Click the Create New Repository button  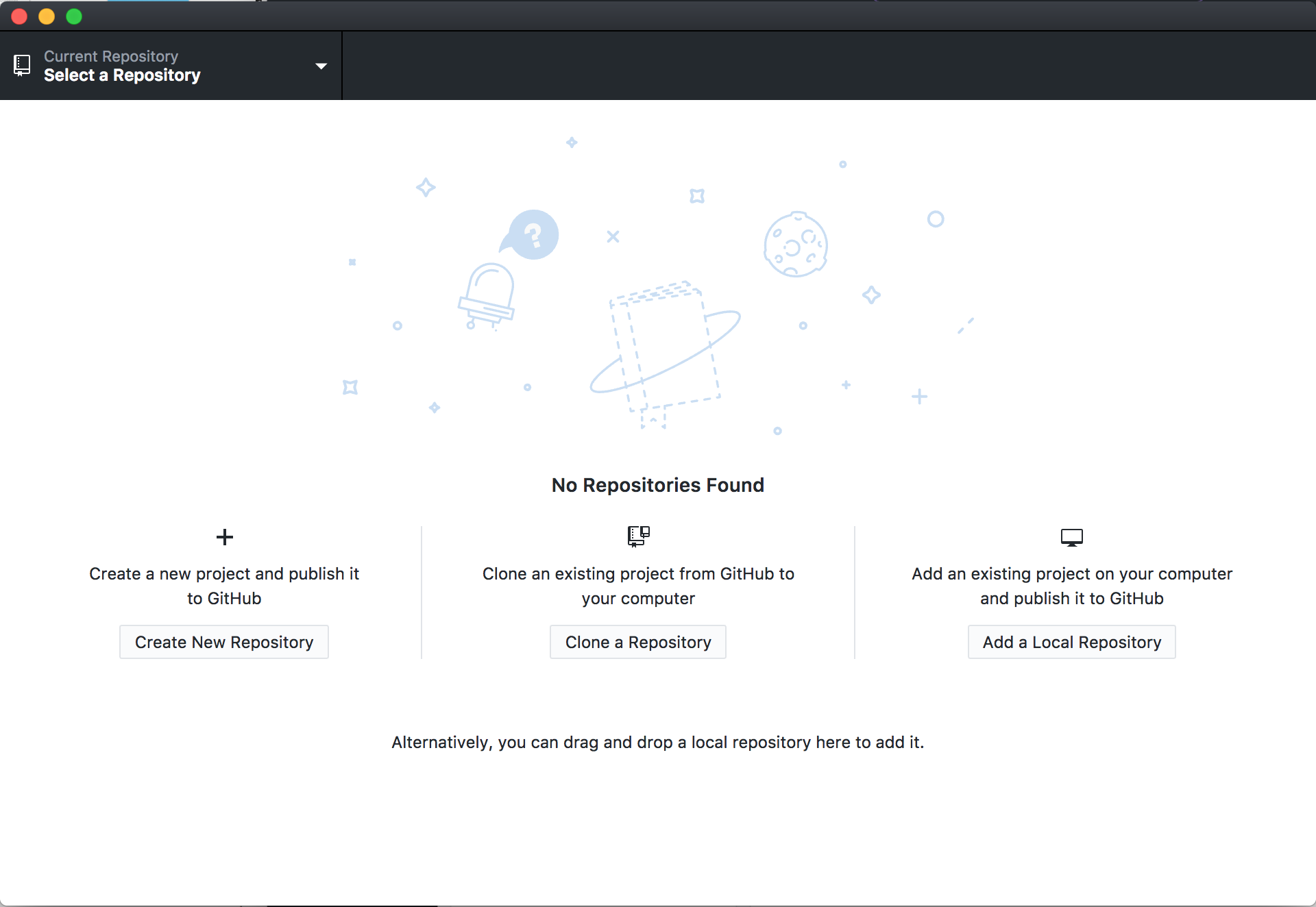pyautogui.click(x=224, y=642)
